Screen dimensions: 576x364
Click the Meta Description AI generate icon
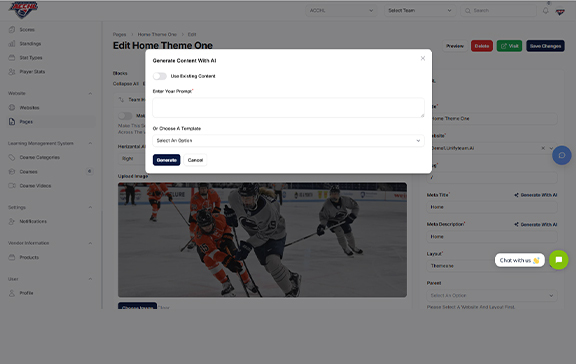516,224
